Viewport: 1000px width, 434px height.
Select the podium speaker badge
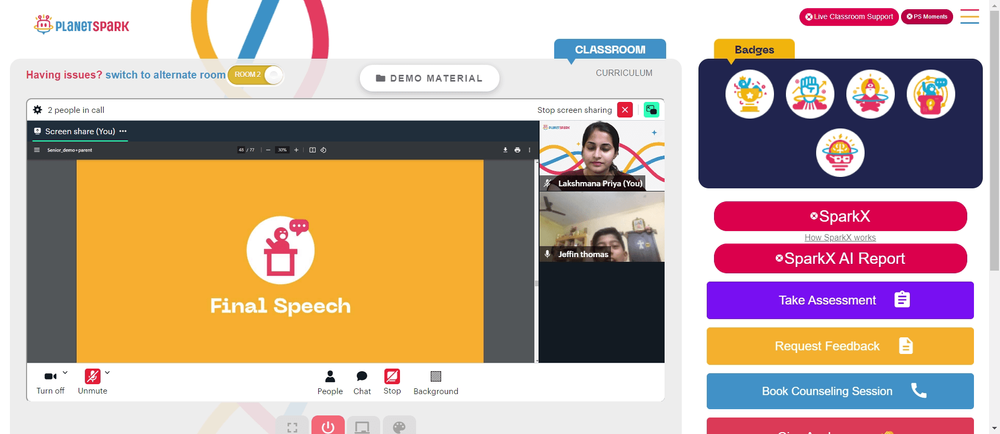pos(931,94)
